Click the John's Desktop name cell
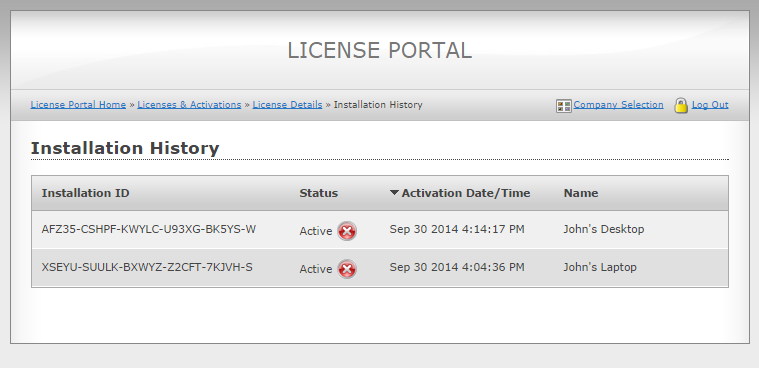The height and width of the screenshot is (368, 759). point(604,229)
